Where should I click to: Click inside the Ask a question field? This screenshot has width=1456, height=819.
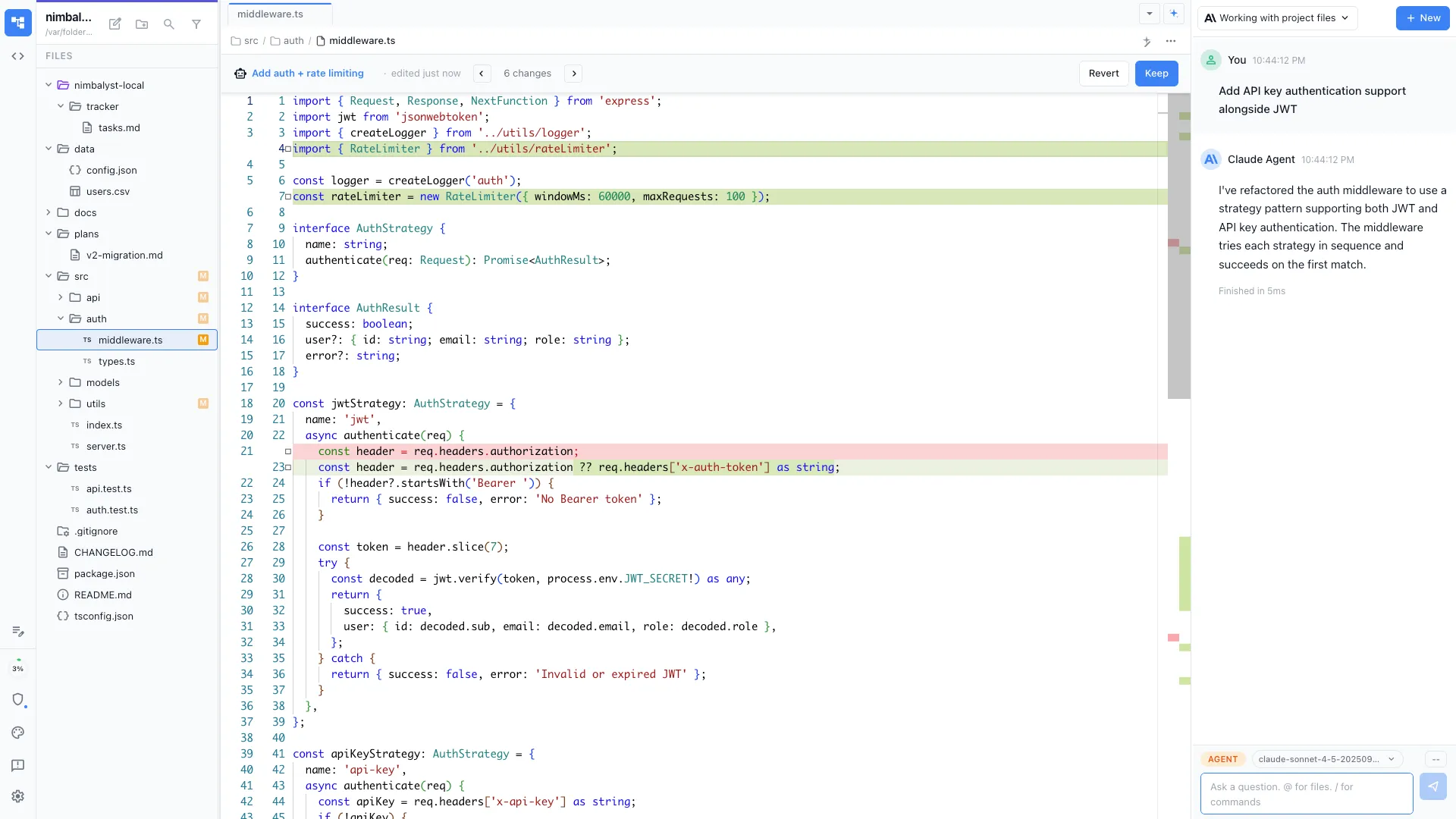(x=1304, y=793)
